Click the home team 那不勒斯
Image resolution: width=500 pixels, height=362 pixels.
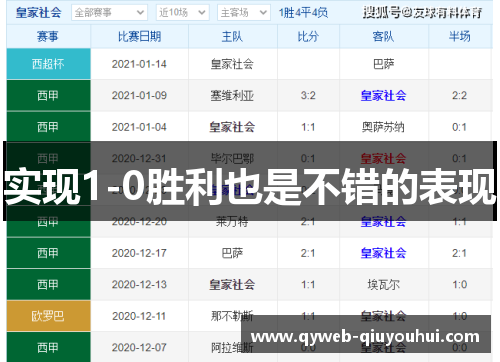click(x=232, y=316)
